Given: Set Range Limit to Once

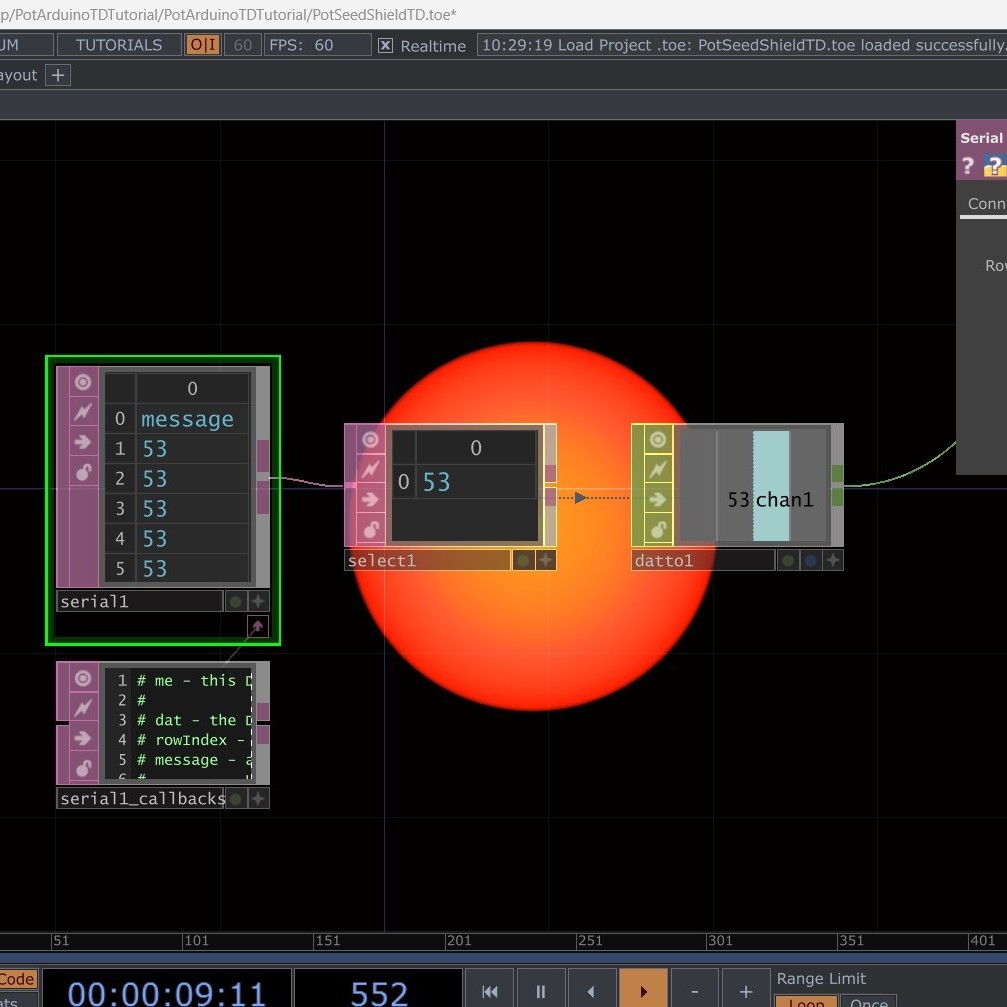Looking at the screenshot, I should 869,1003.
